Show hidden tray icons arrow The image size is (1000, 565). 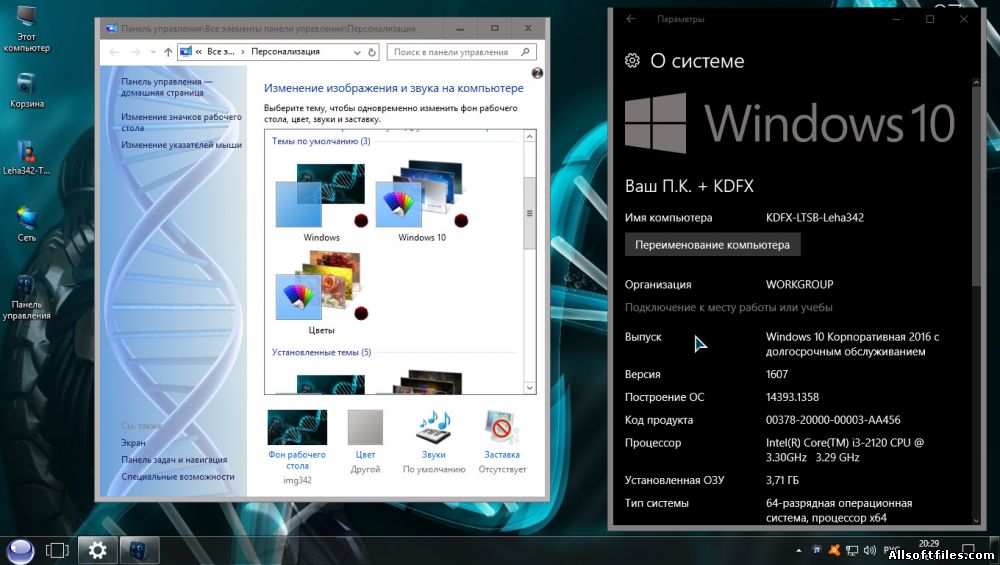coord(798,550)
